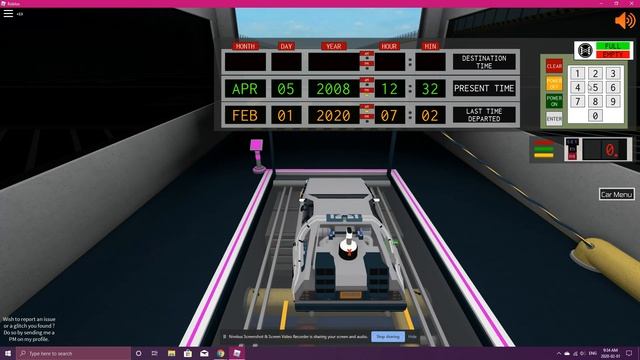Open the Roblox hamburger menu

tap(8, 13)
